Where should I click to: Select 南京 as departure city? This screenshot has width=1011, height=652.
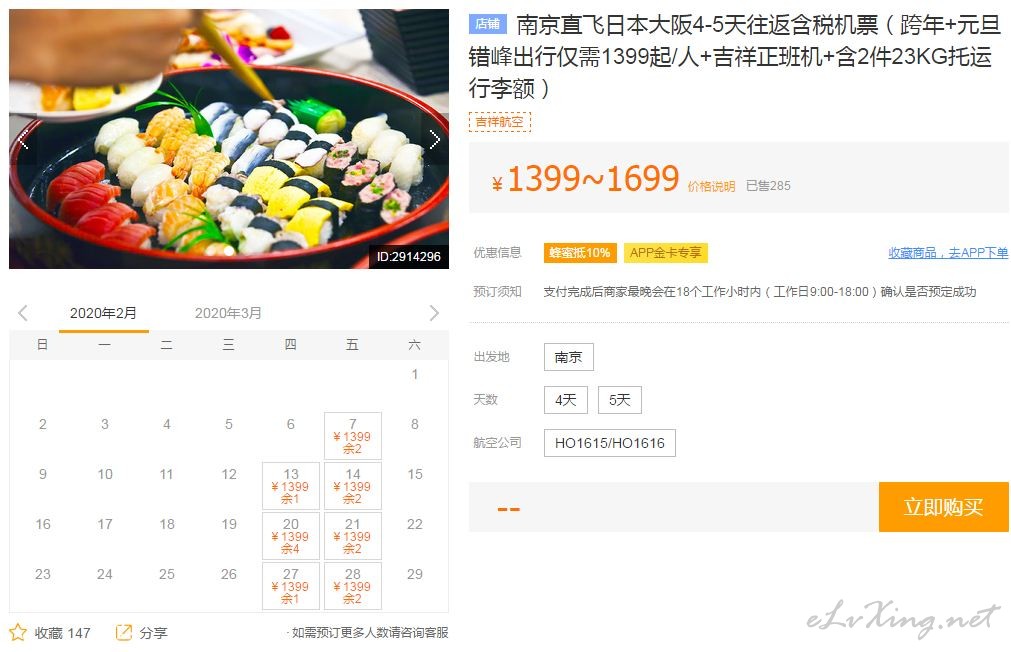tap(569, 357)
